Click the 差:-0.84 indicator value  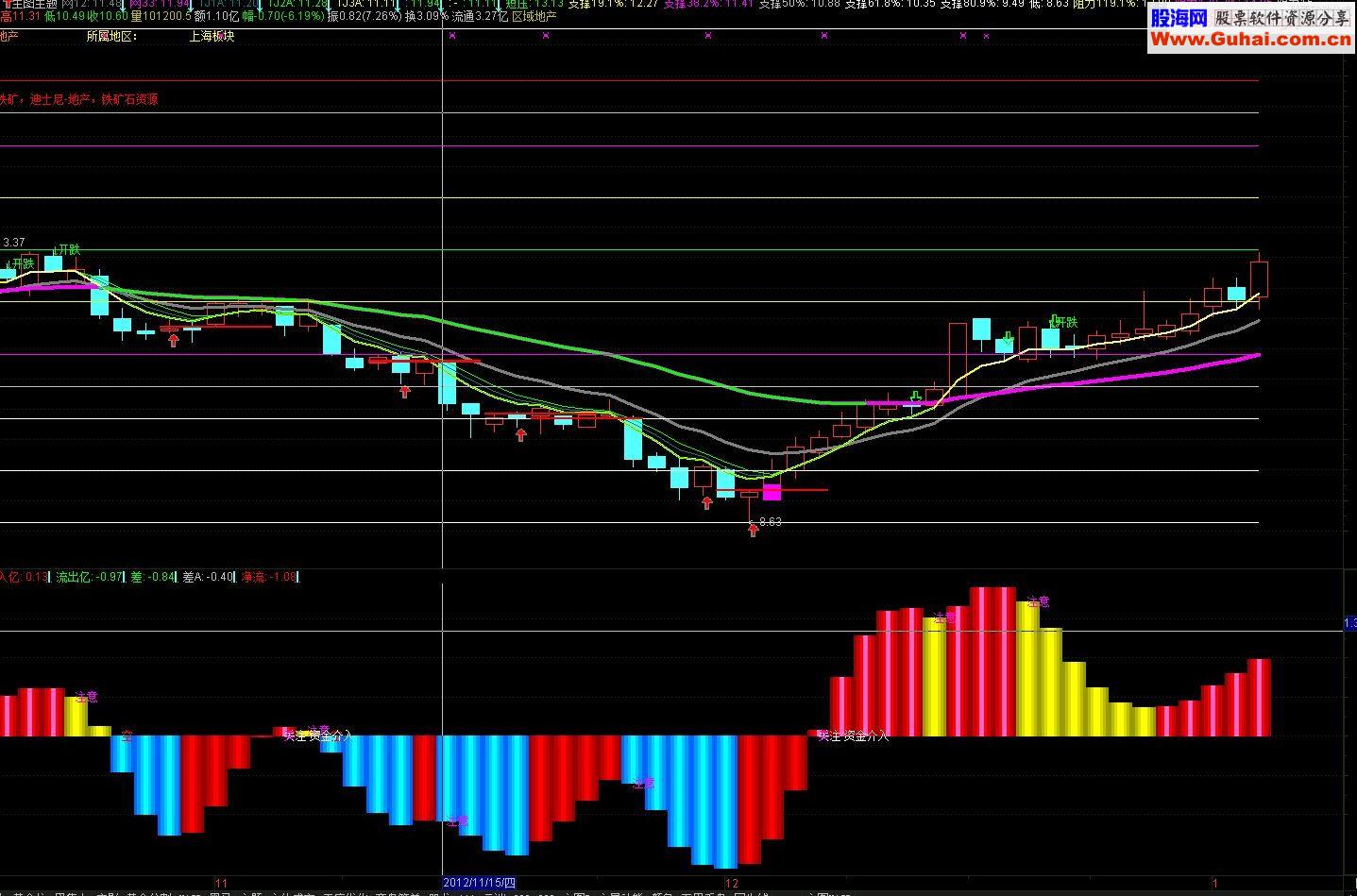153,577
